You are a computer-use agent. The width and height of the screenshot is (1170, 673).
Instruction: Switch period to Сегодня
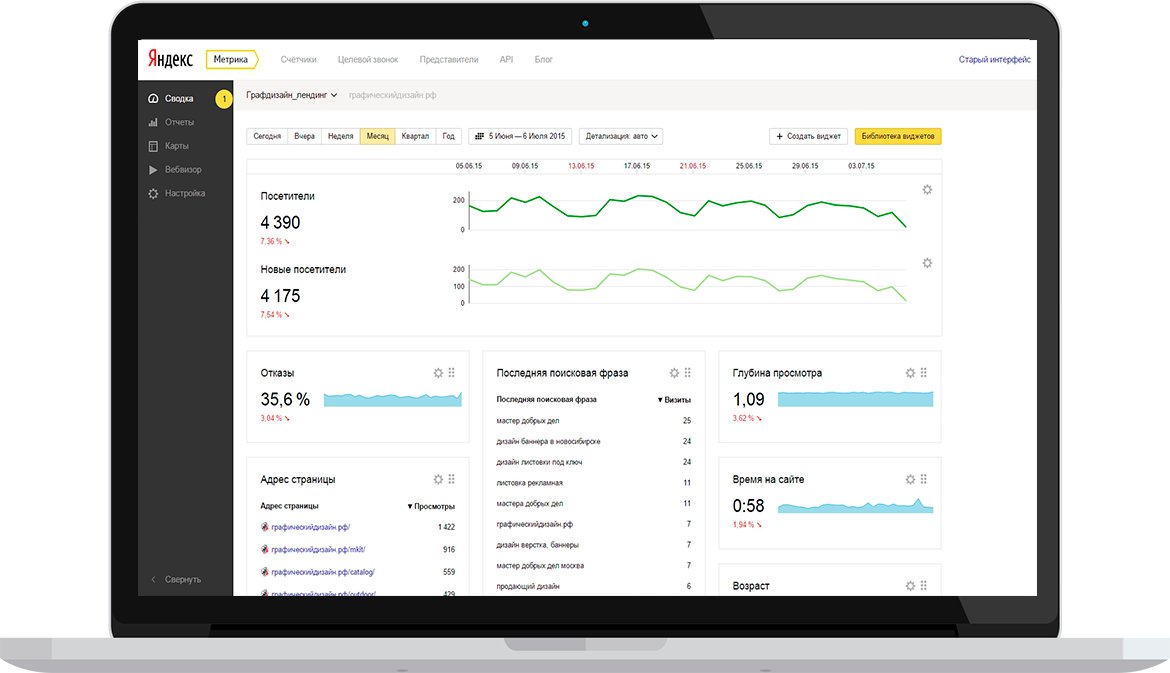267,137
